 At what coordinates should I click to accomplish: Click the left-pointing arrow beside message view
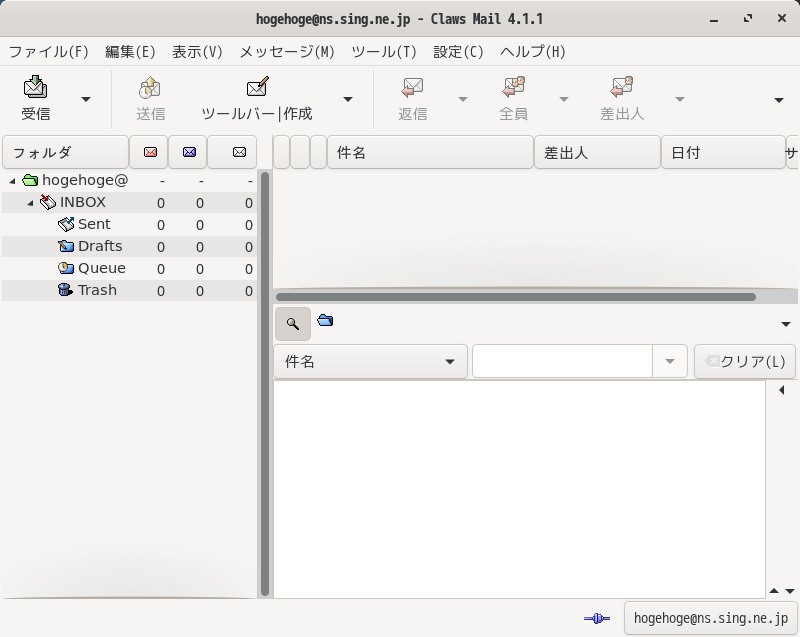[782, 390]
